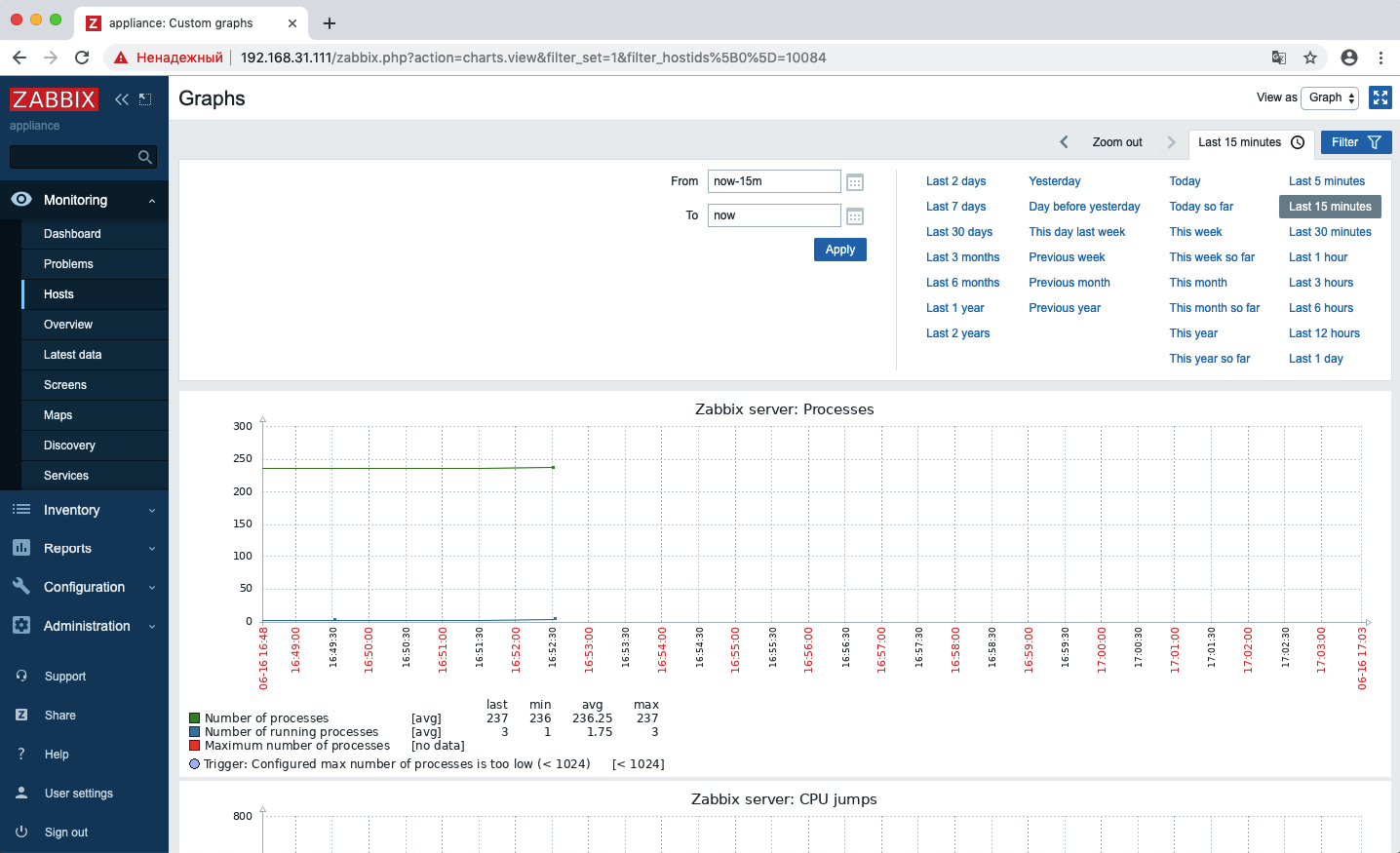The image size is (1400, 853).
Task: Click the Reports bar chart icon
Action: (x=21, y=548)
